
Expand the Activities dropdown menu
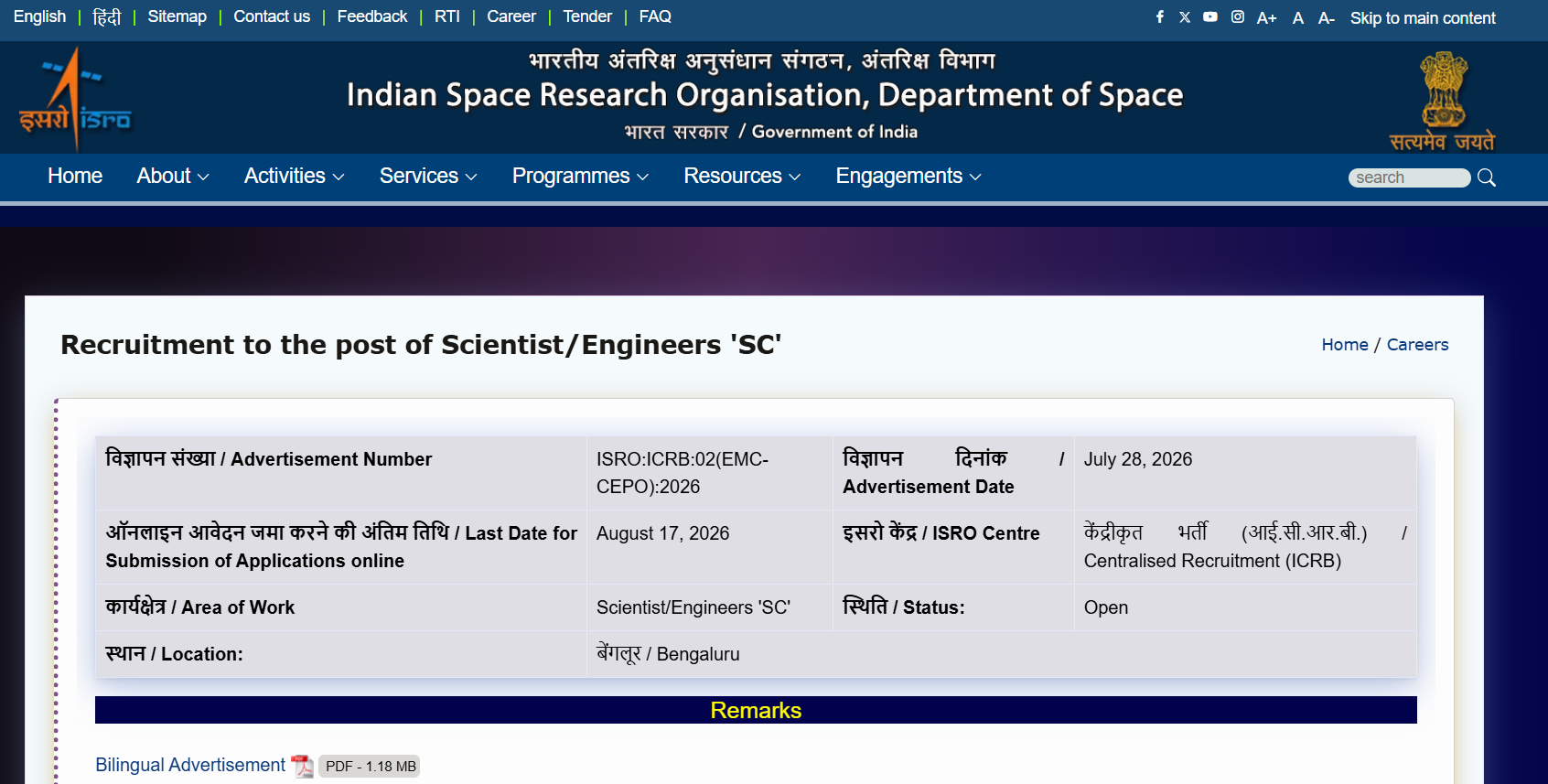[295, 176]
